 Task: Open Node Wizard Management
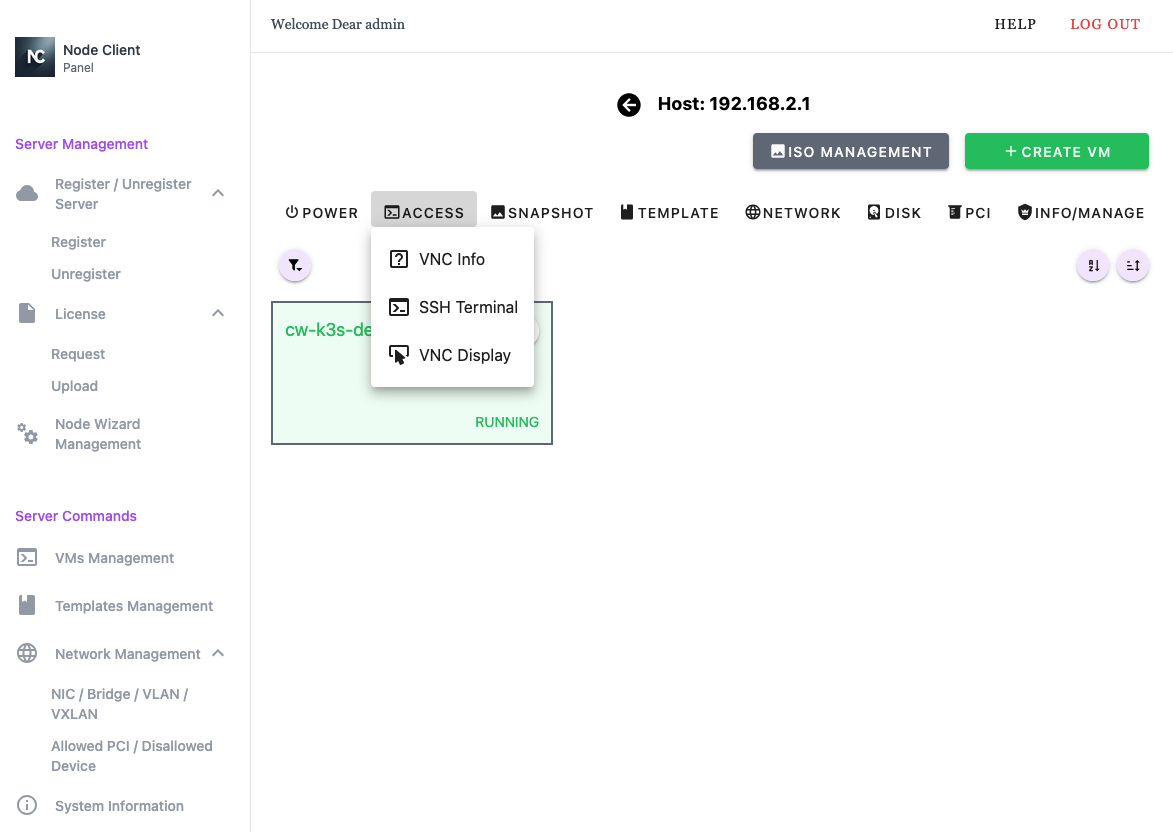click(97, 434)
